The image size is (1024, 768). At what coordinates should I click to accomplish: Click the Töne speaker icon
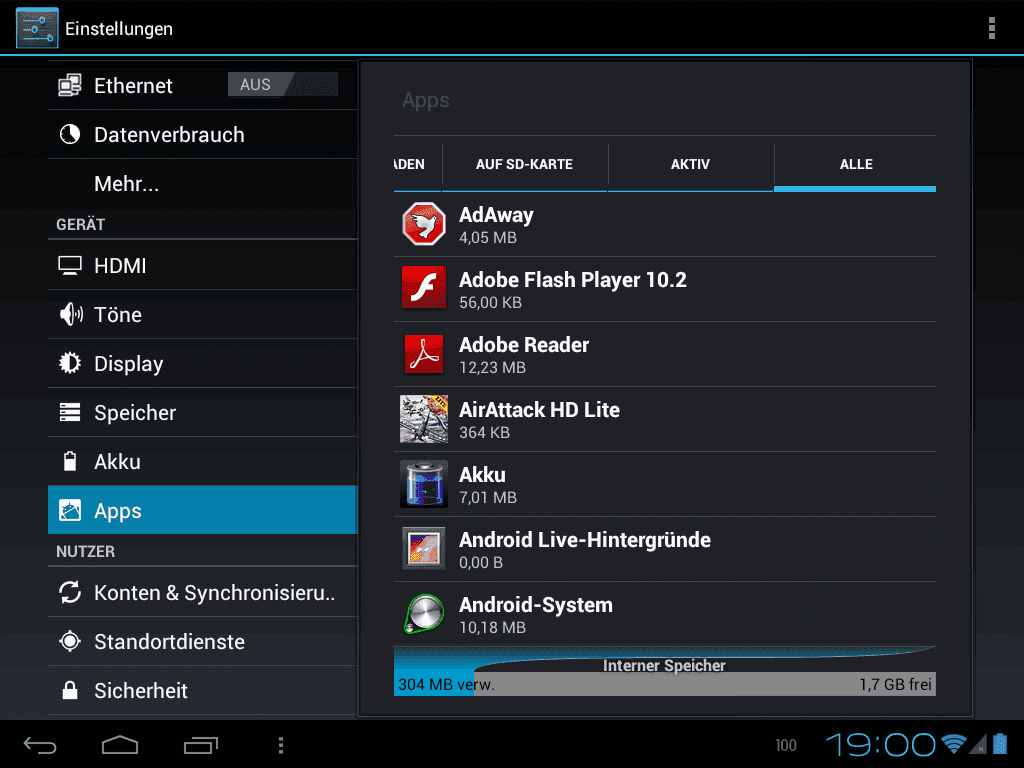click(x=71, y=314)
